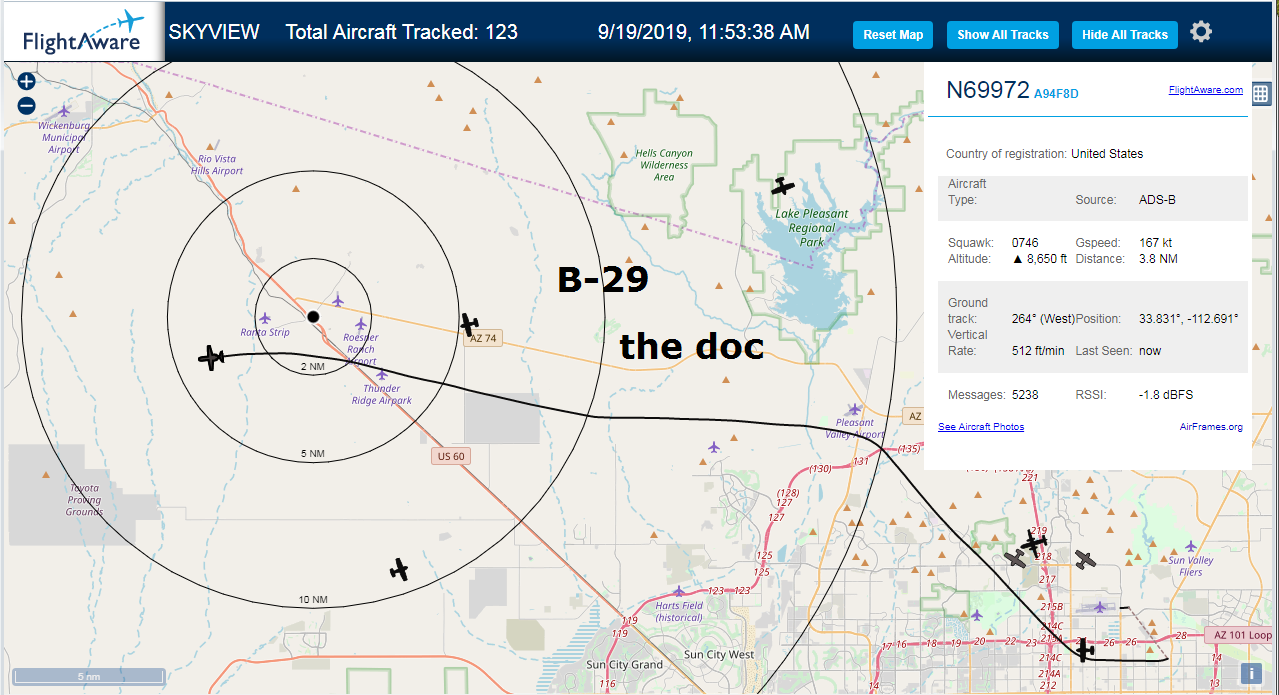Image resolution: width=1279 pixels, height=695 pixels.
Task: Click the 2 NM range ring label
Action: [313, 367]
